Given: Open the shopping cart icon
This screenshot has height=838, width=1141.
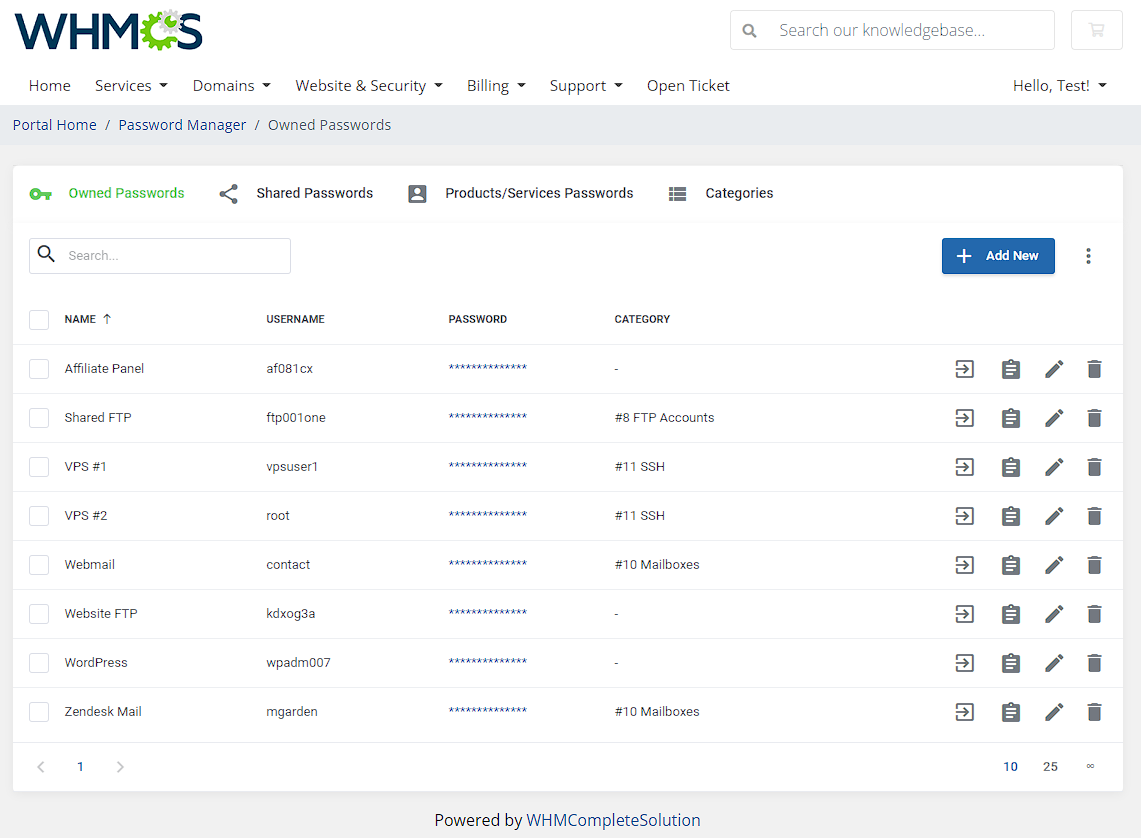Looking at the screenshot, I should pos(1097,30).
